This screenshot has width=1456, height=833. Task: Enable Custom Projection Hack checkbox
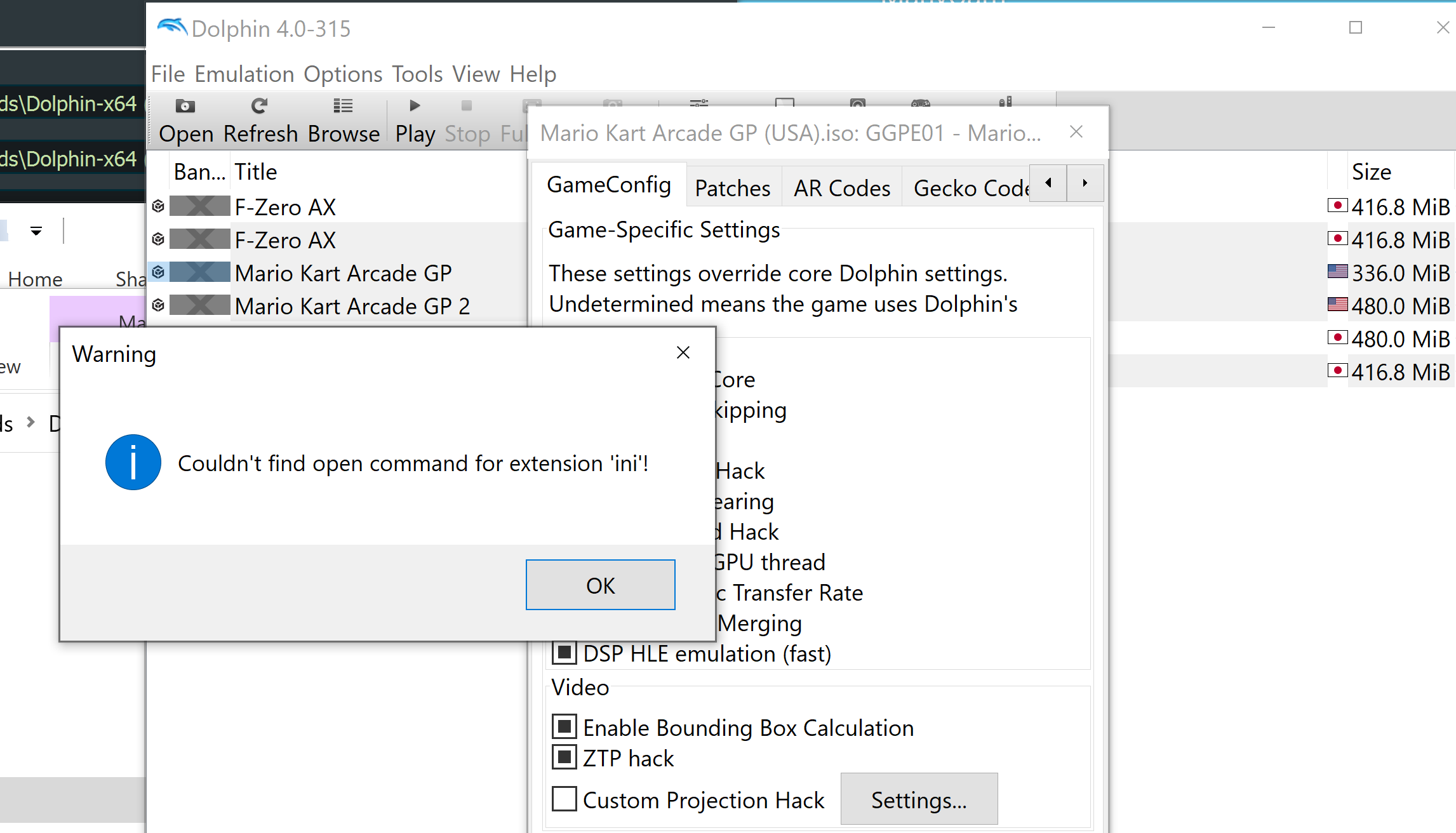click(564, 799)
